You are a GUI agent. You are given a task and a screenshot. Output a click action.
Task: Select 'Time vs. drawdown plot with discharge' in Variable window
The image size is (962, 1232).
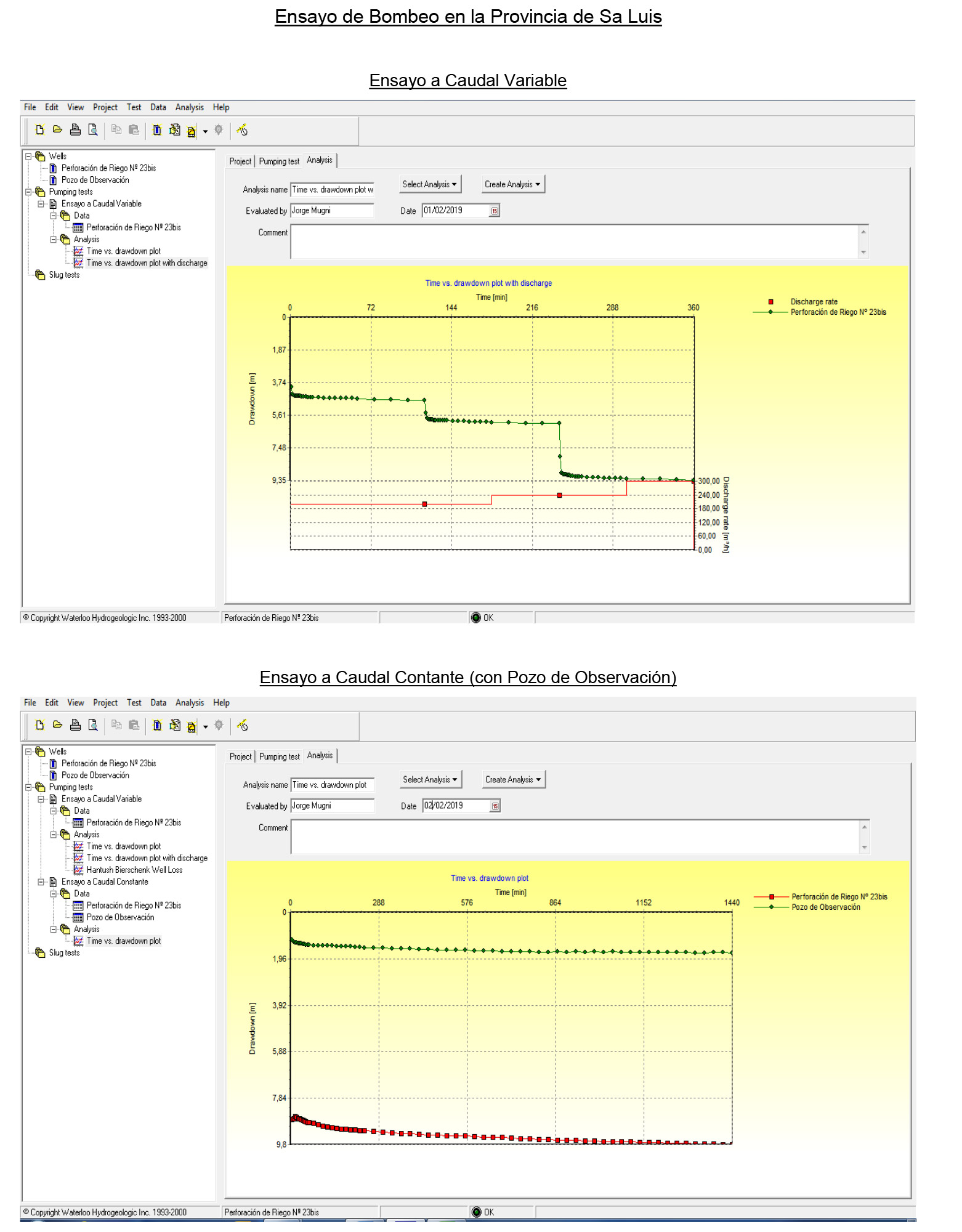pos(147,263)
